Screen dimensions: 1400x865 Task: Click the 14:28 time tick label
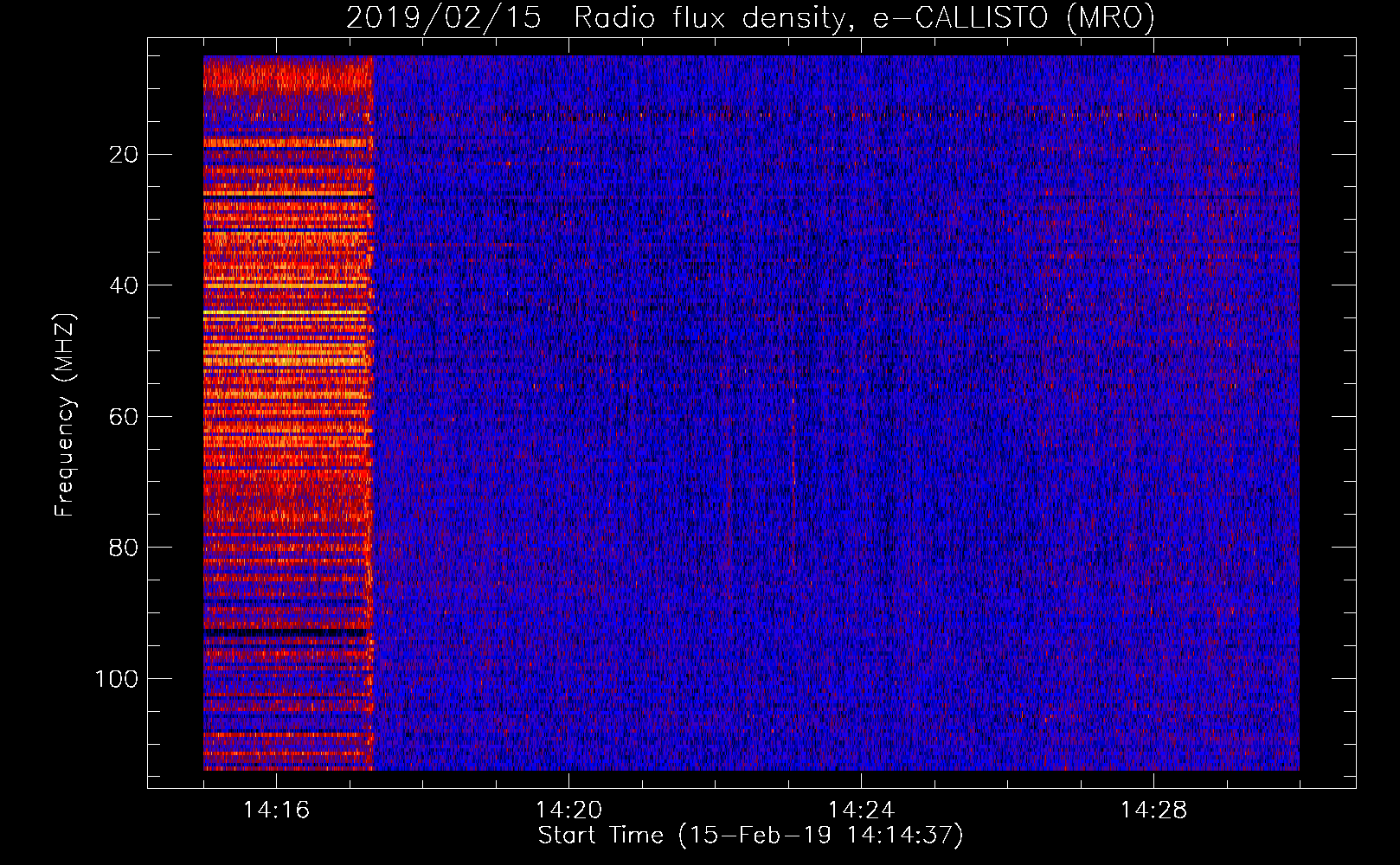point(1153,810)
